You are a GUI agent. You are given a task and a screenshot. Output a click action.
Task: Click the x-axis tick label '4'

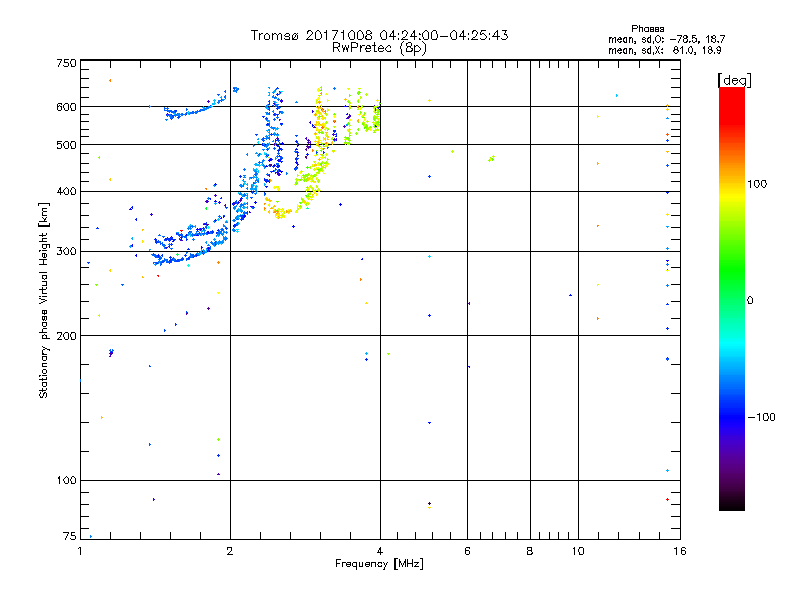click(x=380, y=551)
